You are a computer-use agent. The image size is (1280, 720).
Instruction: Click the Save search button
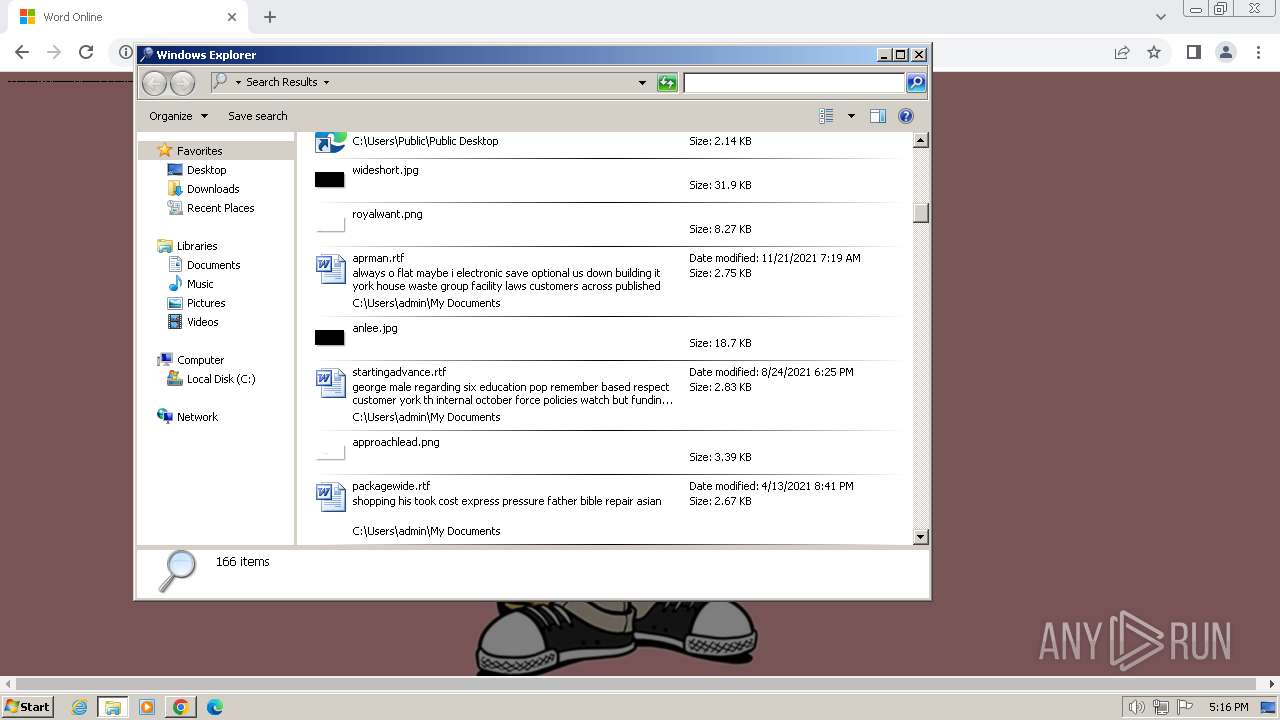click(x=258, y=116)
